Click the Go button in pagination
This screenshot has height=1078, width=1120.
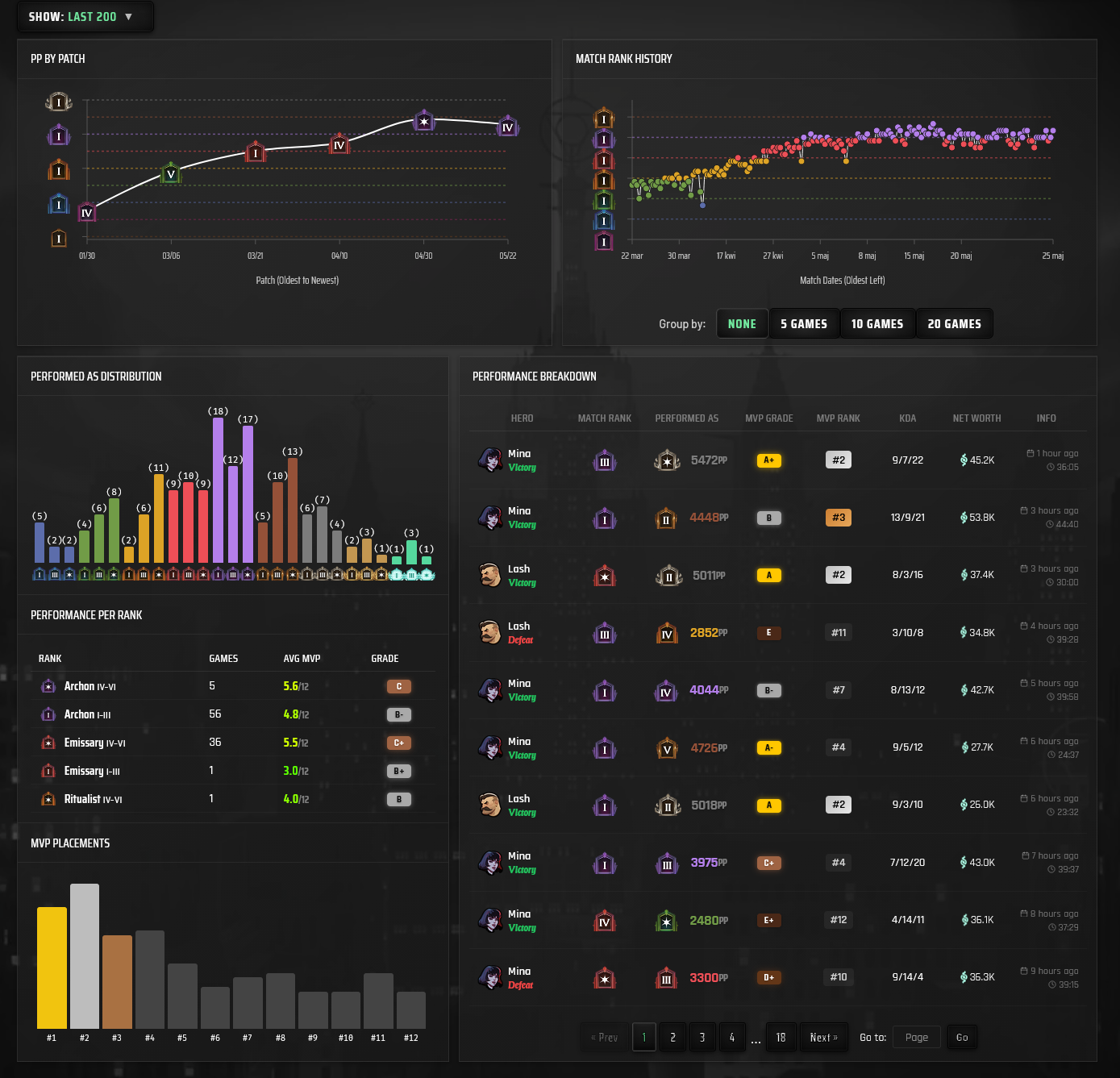click(x=962, y=1037)
